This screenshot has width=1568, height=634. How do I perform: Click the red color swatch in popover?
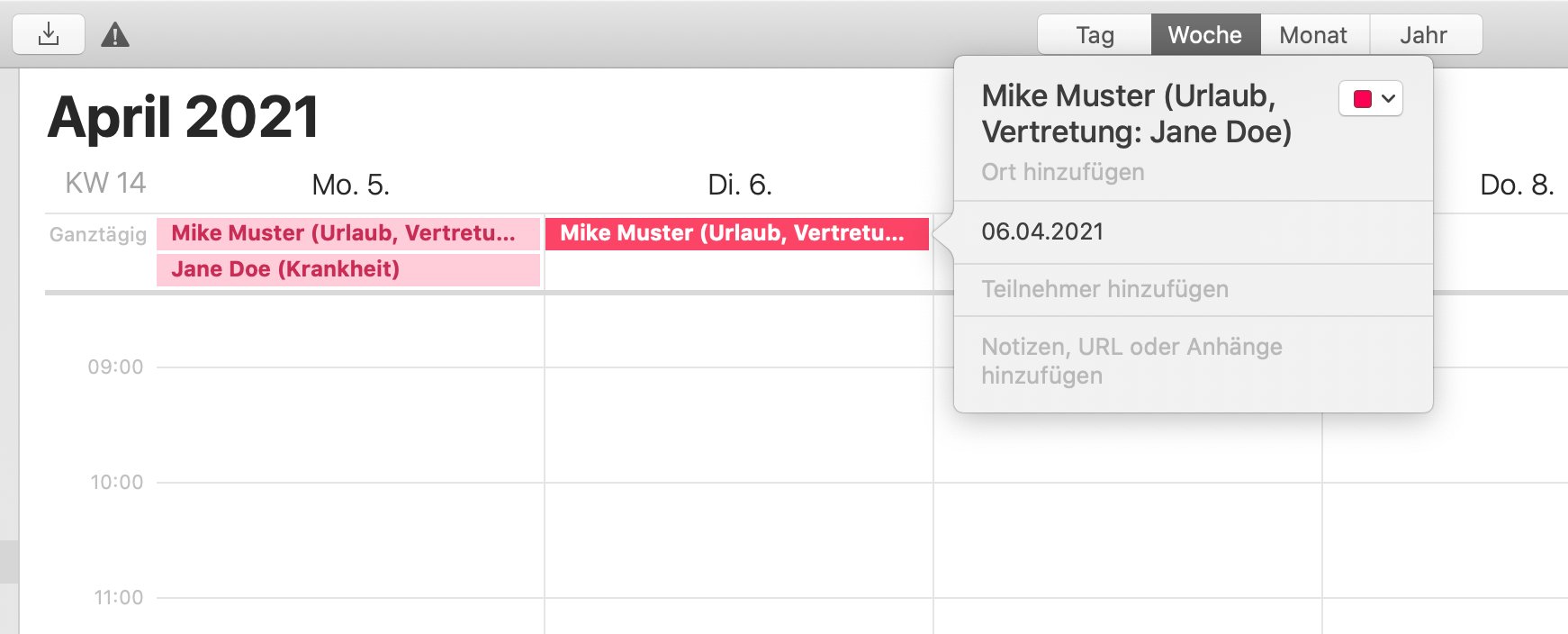1363,98
